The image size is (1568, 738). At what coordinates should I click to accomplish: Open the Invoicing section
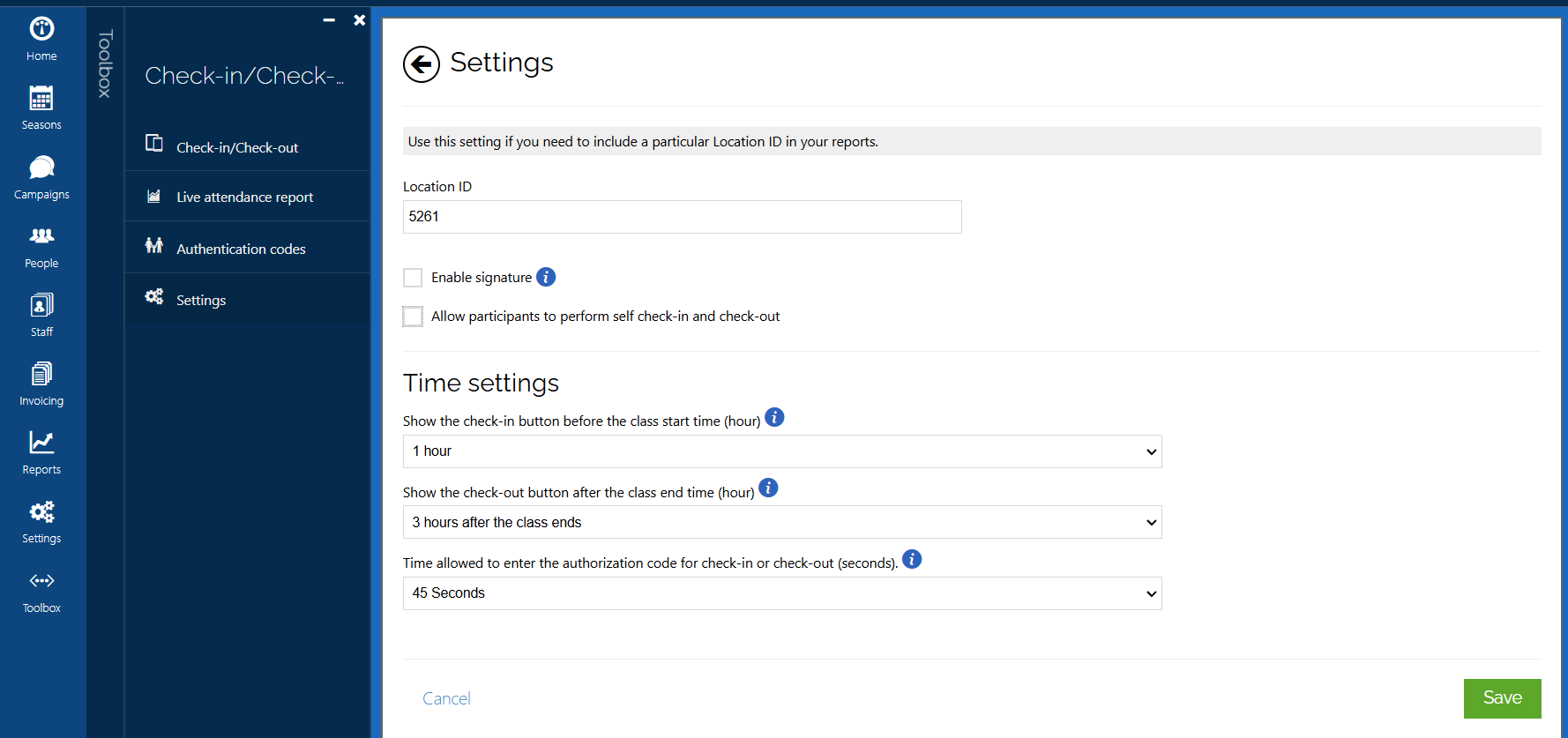click(41, 374)
